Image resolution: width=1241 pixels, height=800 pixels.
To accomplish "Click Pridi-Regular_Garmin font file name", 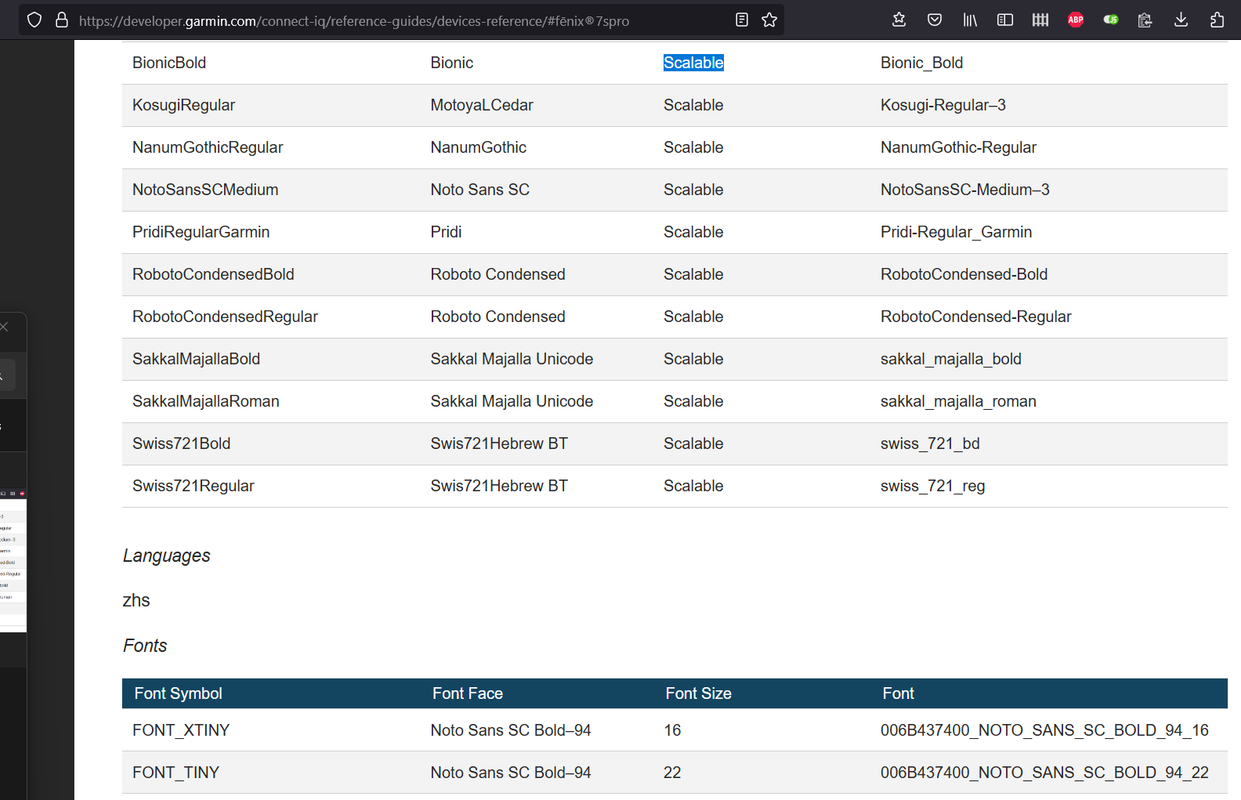I will click(956, 232).
